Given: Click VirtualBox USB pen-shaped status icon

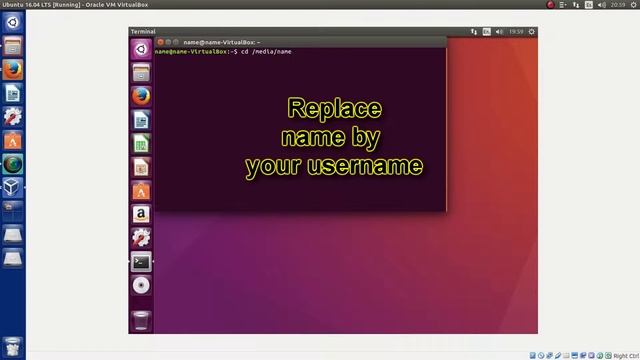Looking at the screenshot, I should click(558, 356).
